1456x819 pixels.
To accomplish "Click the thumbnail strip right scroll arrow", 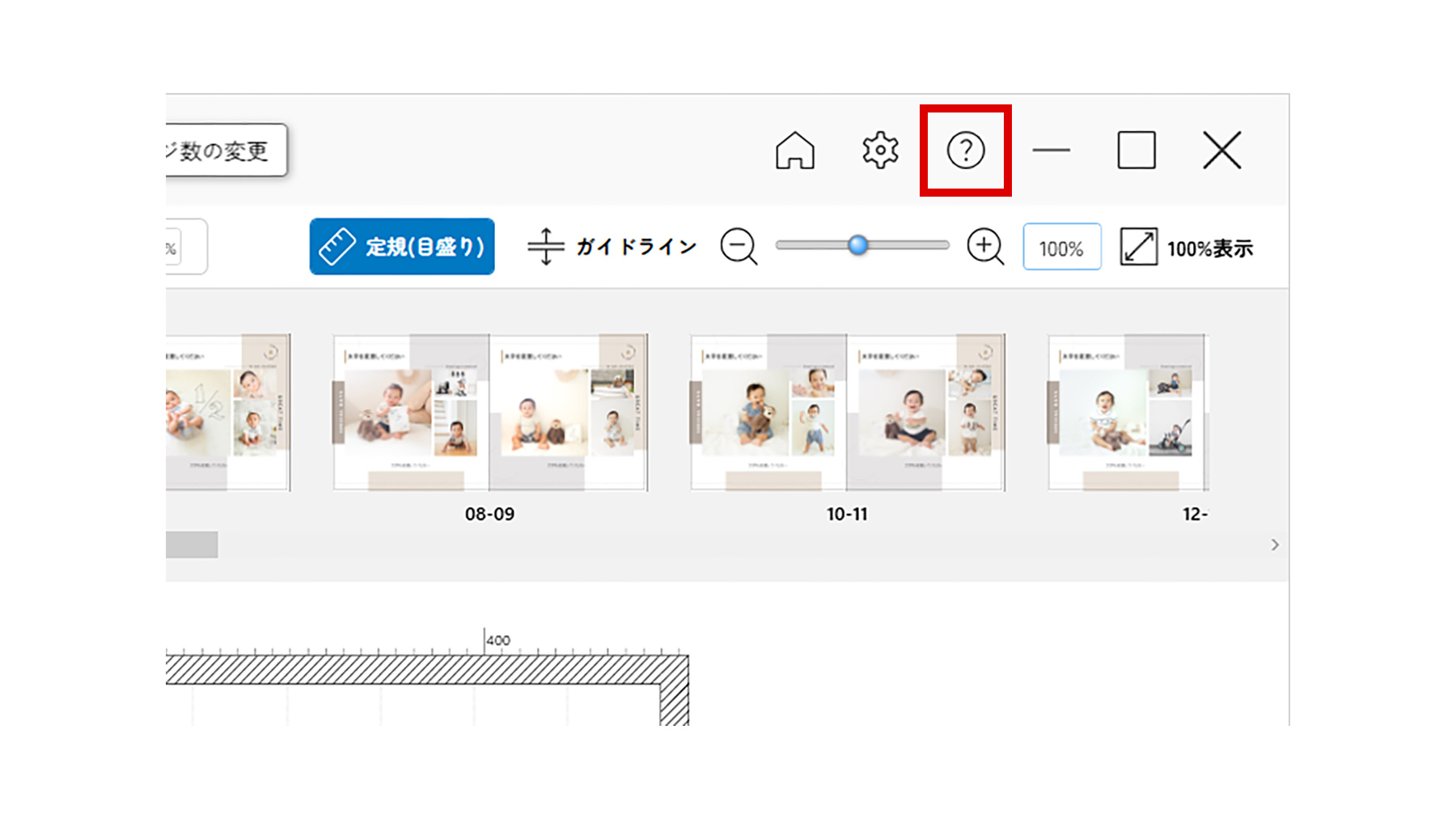I will point(1275,545).
